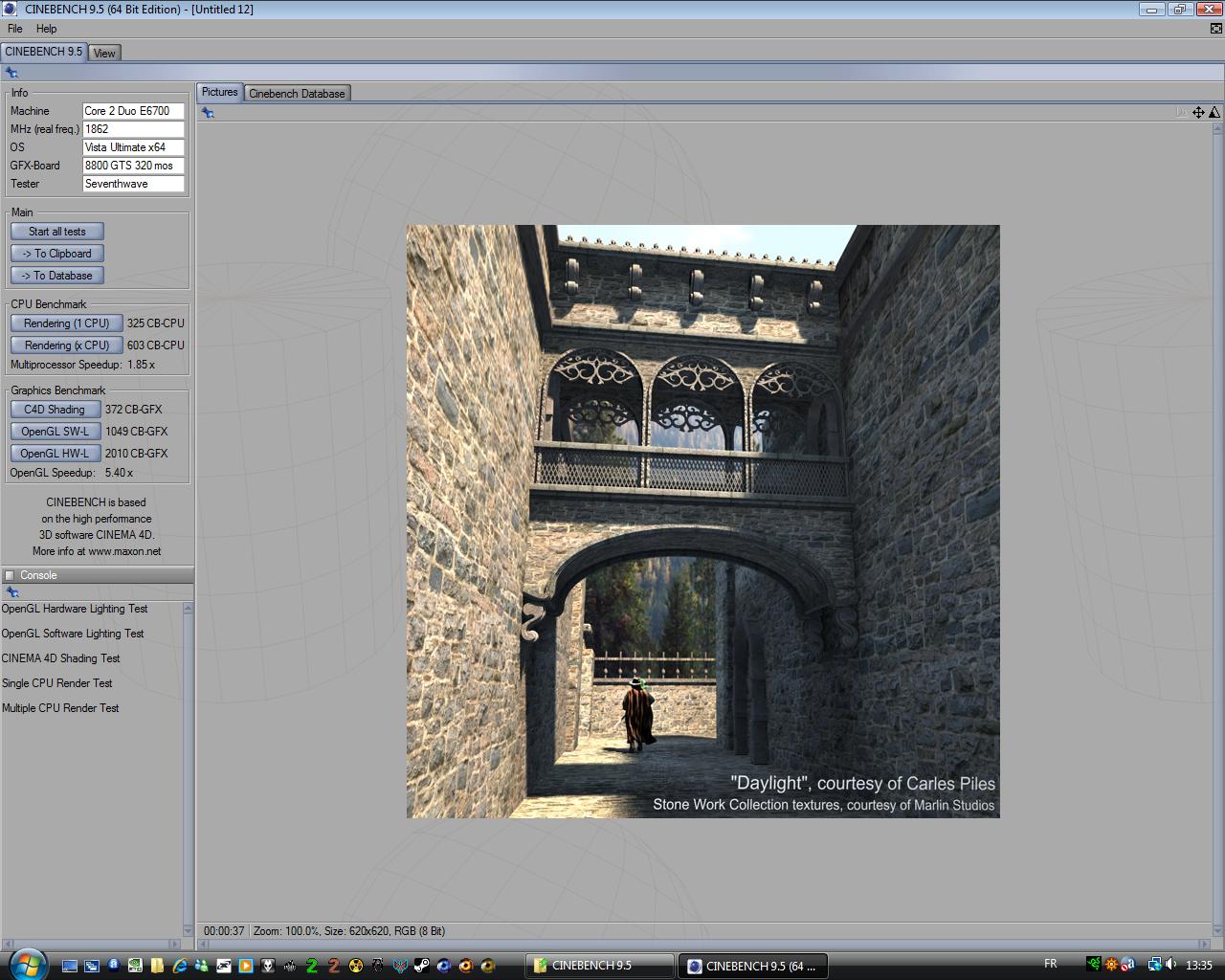Click the Alienware head icon in quick launch

coord(267,966)
